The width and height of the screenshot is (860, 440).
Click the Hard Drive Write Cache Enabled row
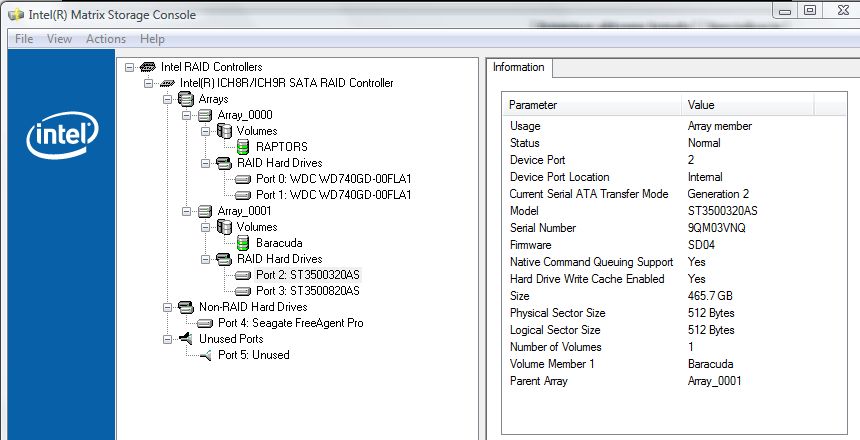point(675,279)
